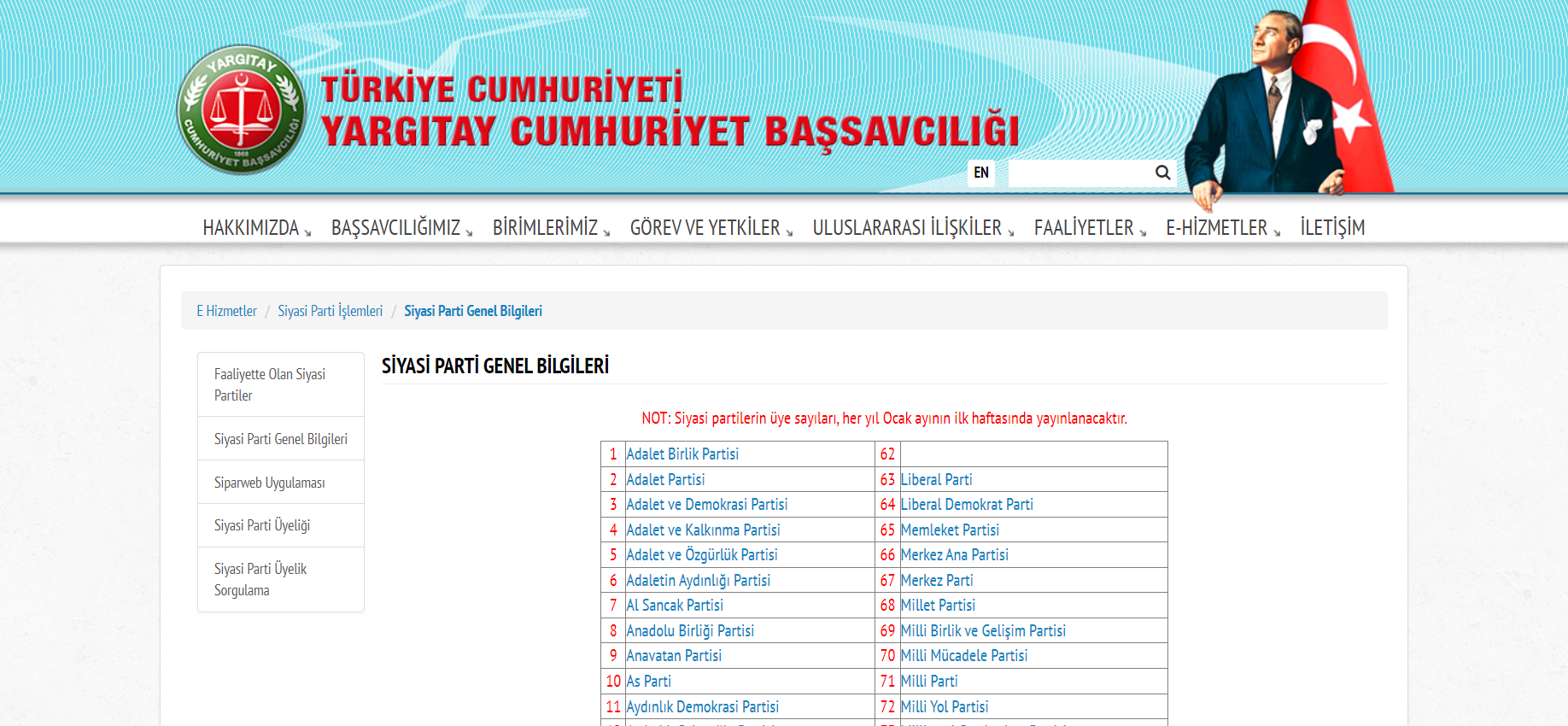Open Millet Partisi link
The image size is (1568, 726).
(x=938, y=606)
